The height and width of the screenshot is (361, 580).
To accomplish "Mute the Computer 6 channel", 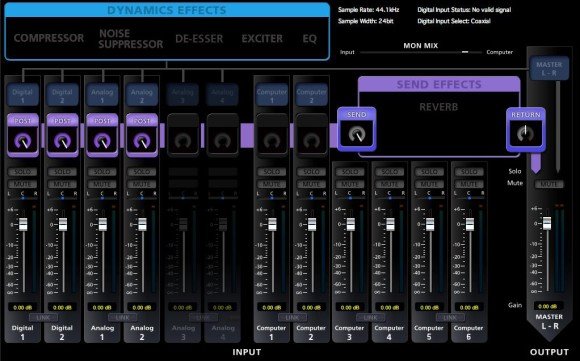I will pos(469,184).
